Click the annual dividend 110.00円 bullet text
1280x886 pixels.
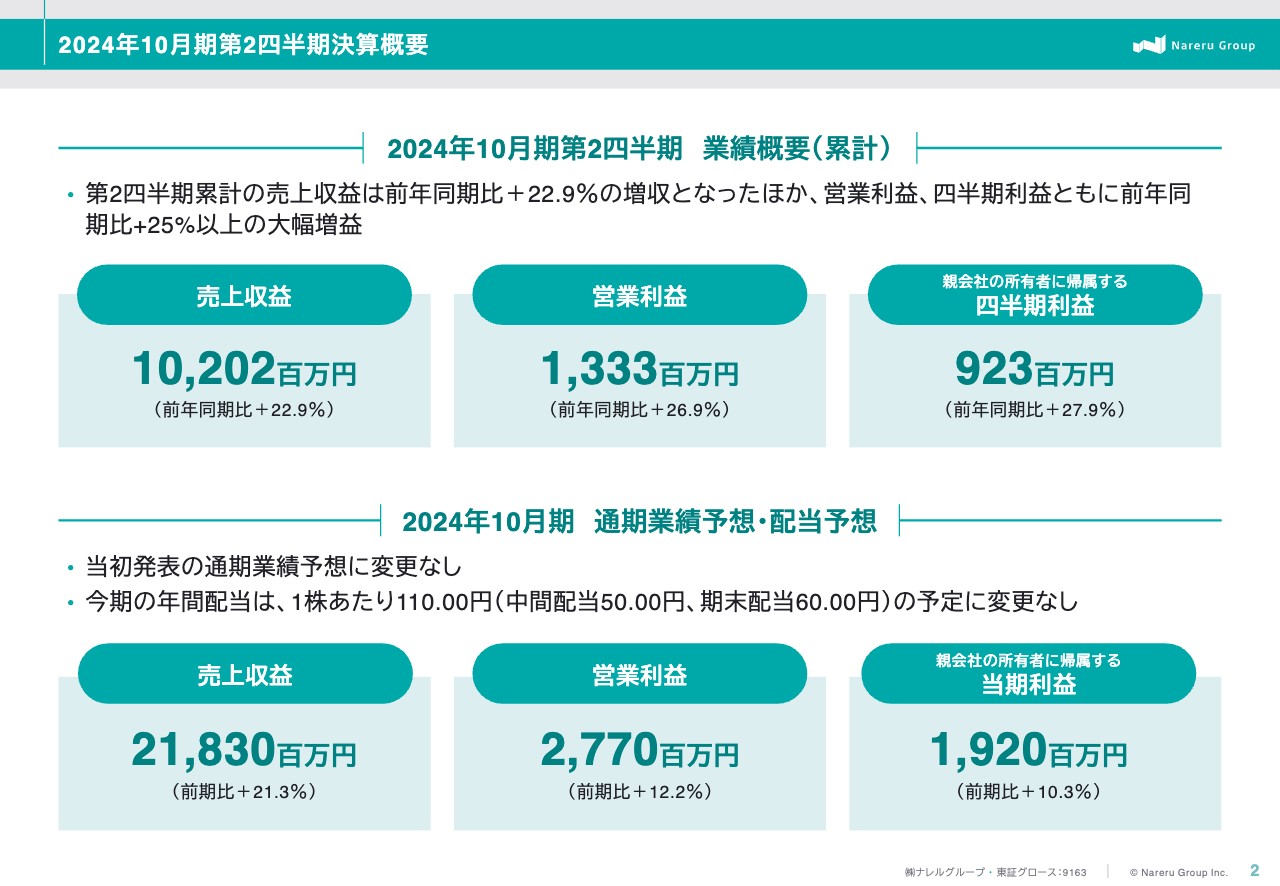pos(581,602)
